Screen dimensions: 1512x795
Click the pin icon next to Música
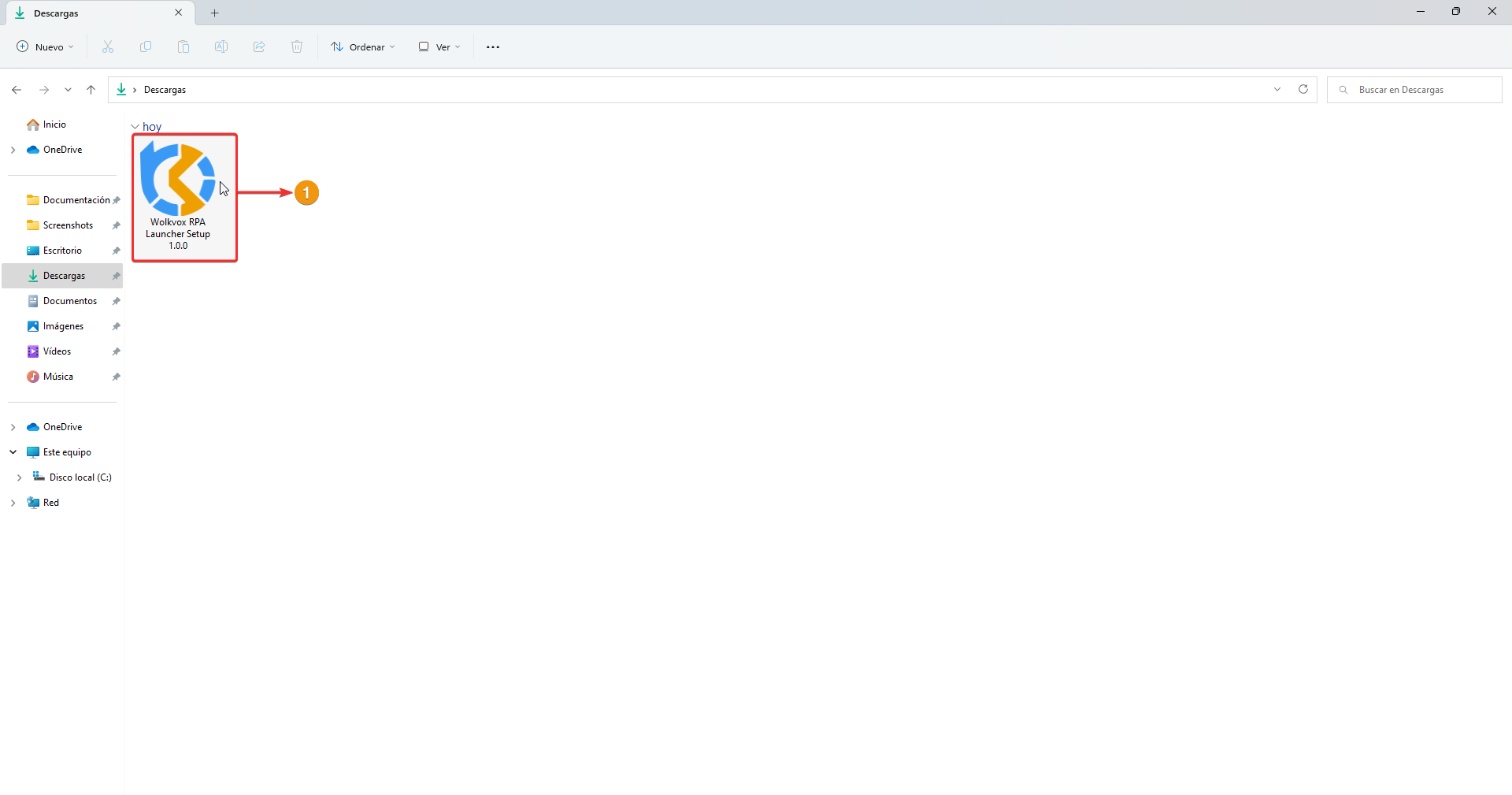point(116,377)
